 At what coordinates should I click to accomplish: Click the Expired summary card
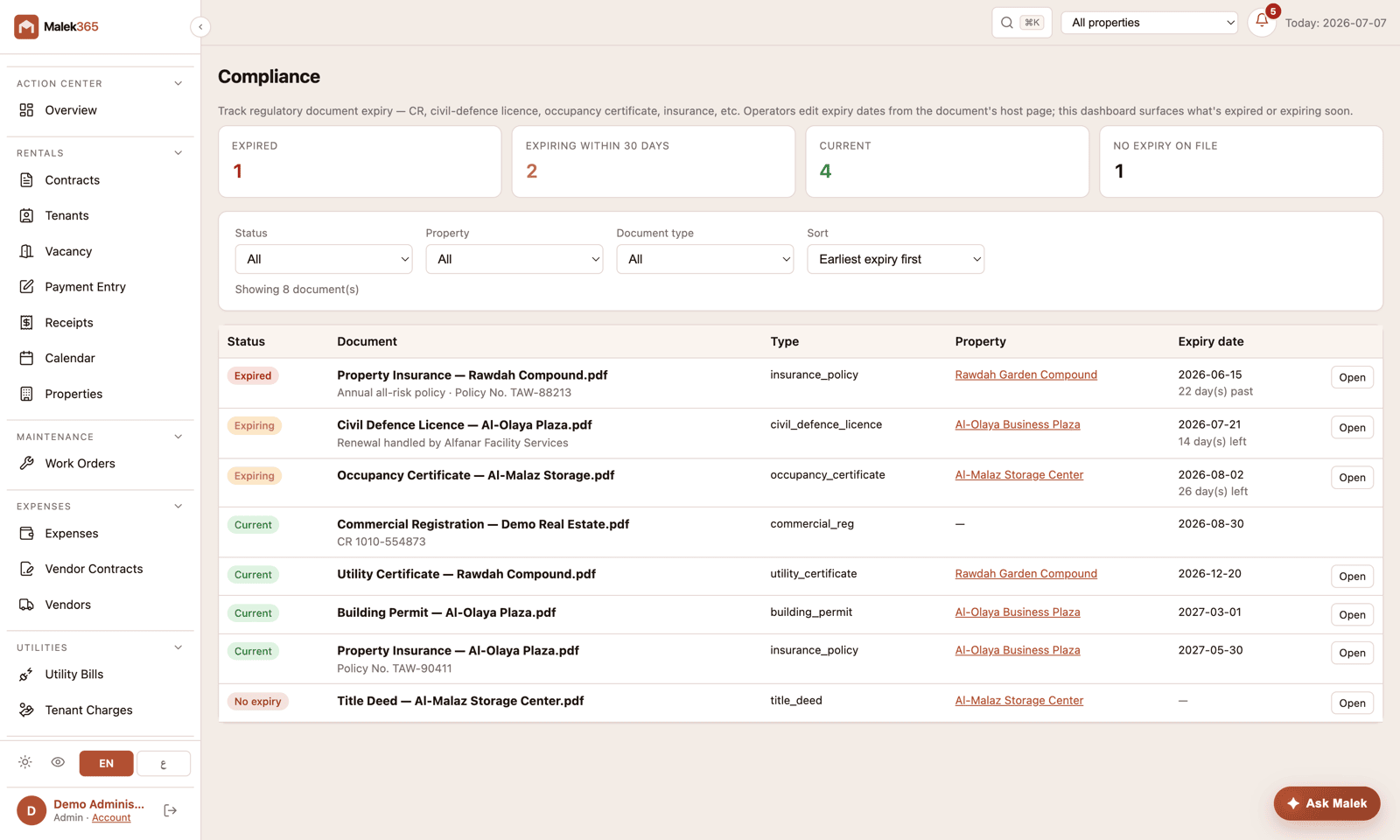pyautogui.click(x=360, y=162)
